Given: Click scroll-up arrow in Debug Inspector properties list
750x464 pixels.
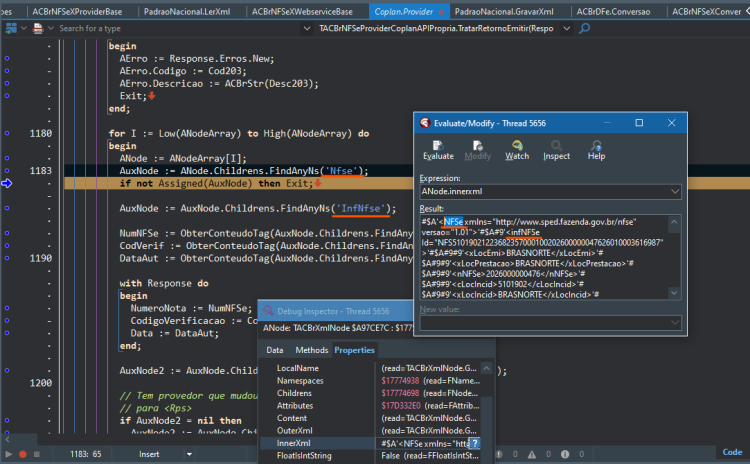Looking at the screenshot, I should pos(486,368).
